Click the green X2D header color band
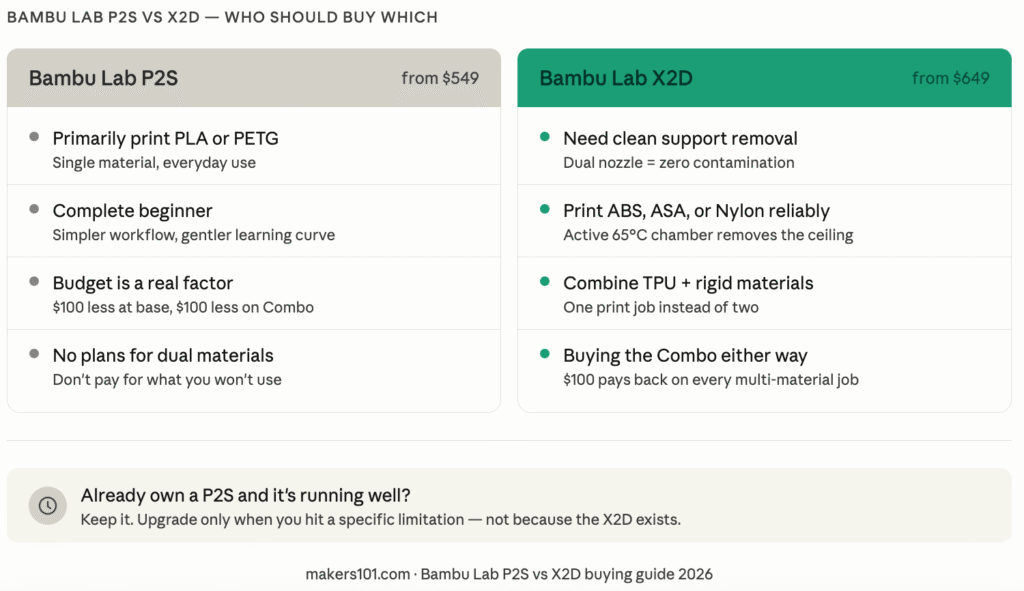This screenshot has height=591, width=1024. click(780, 78)
